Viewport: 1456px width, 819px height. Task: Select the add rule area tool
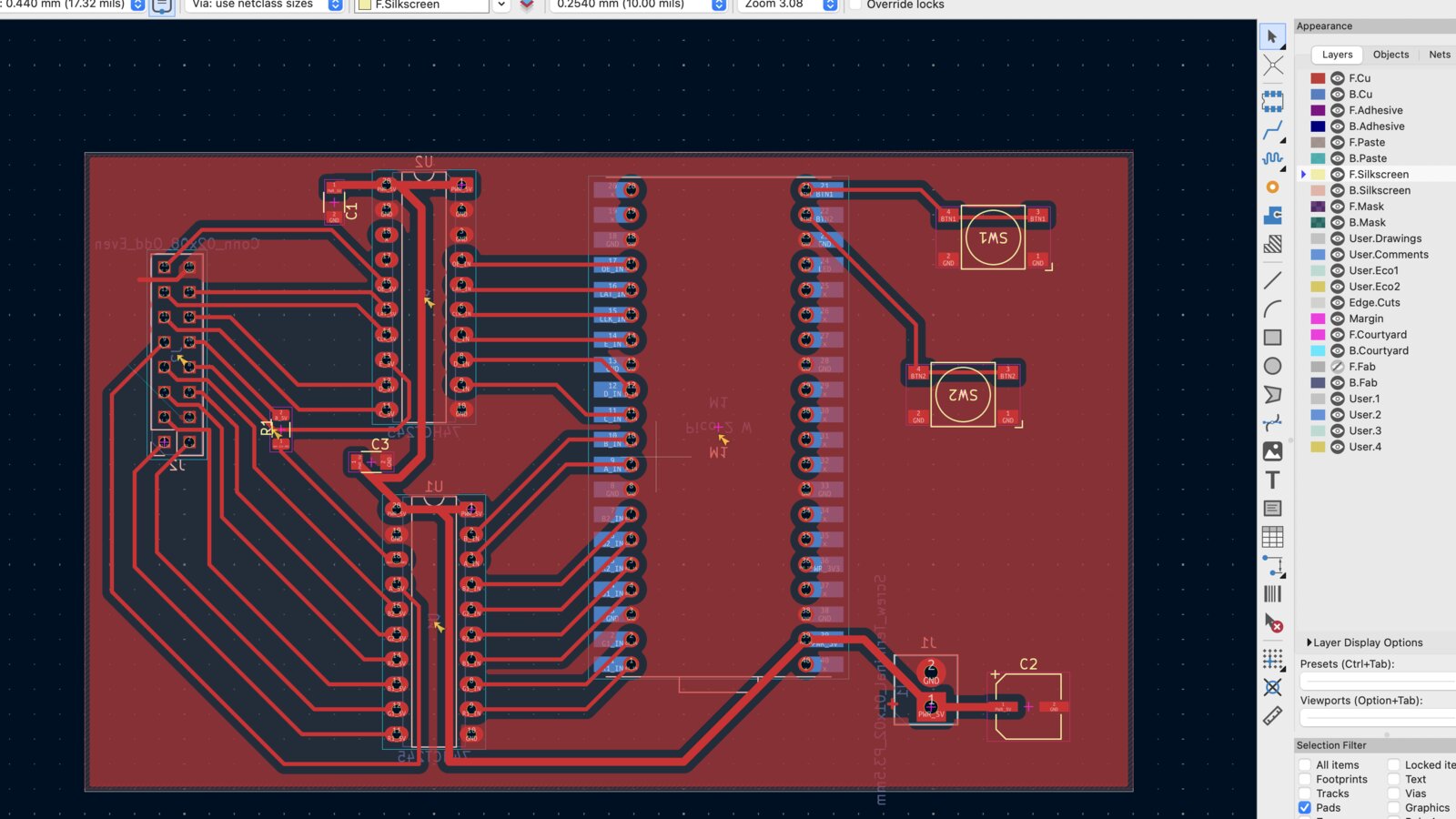(1272, 244)
